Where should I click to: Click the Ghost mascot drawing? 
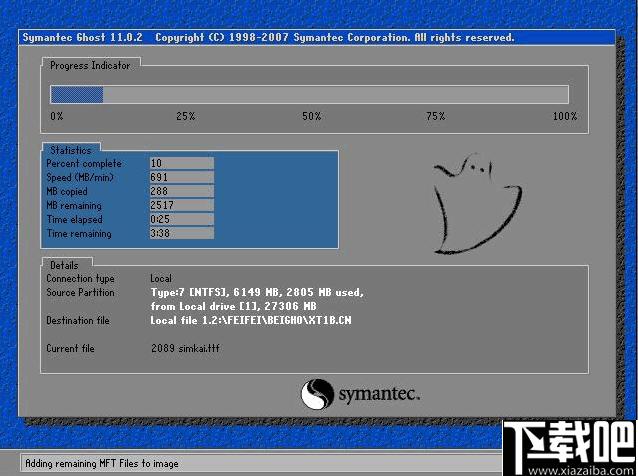pyautogui.click(x=478, y=204)
